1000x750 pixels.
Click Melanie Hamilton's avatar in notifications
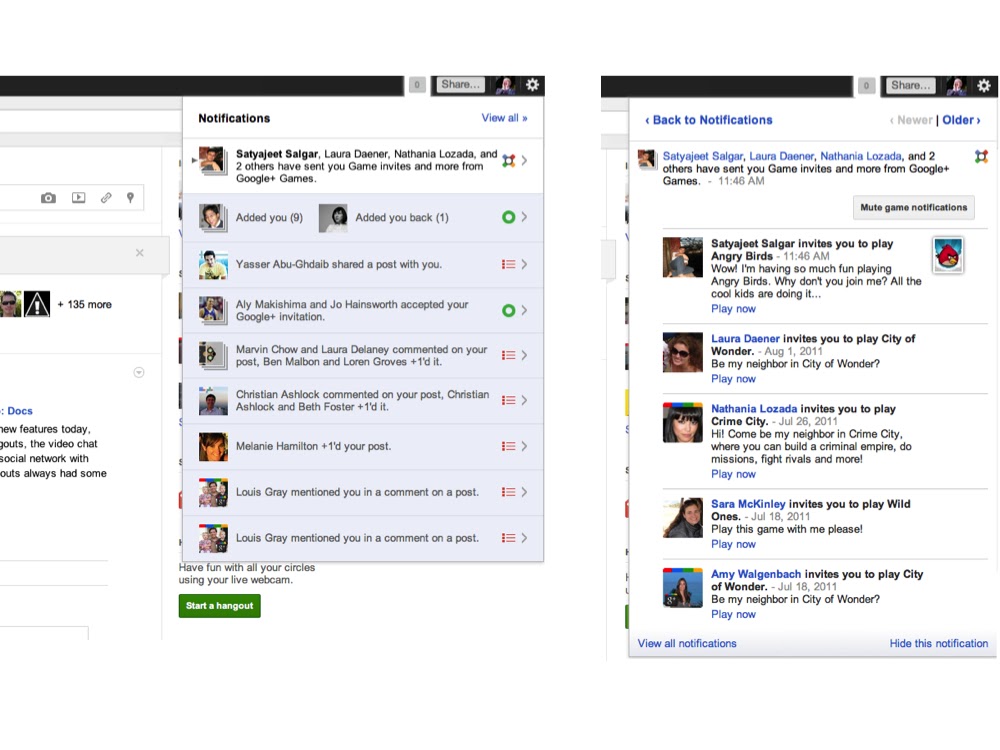tap(213, 446)
